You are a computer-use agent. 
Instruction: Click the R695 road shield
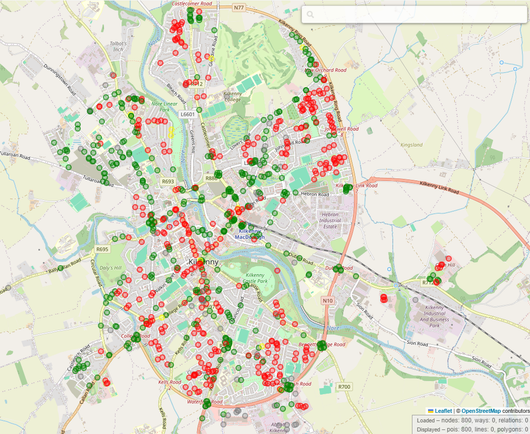(x=102, y=249)
